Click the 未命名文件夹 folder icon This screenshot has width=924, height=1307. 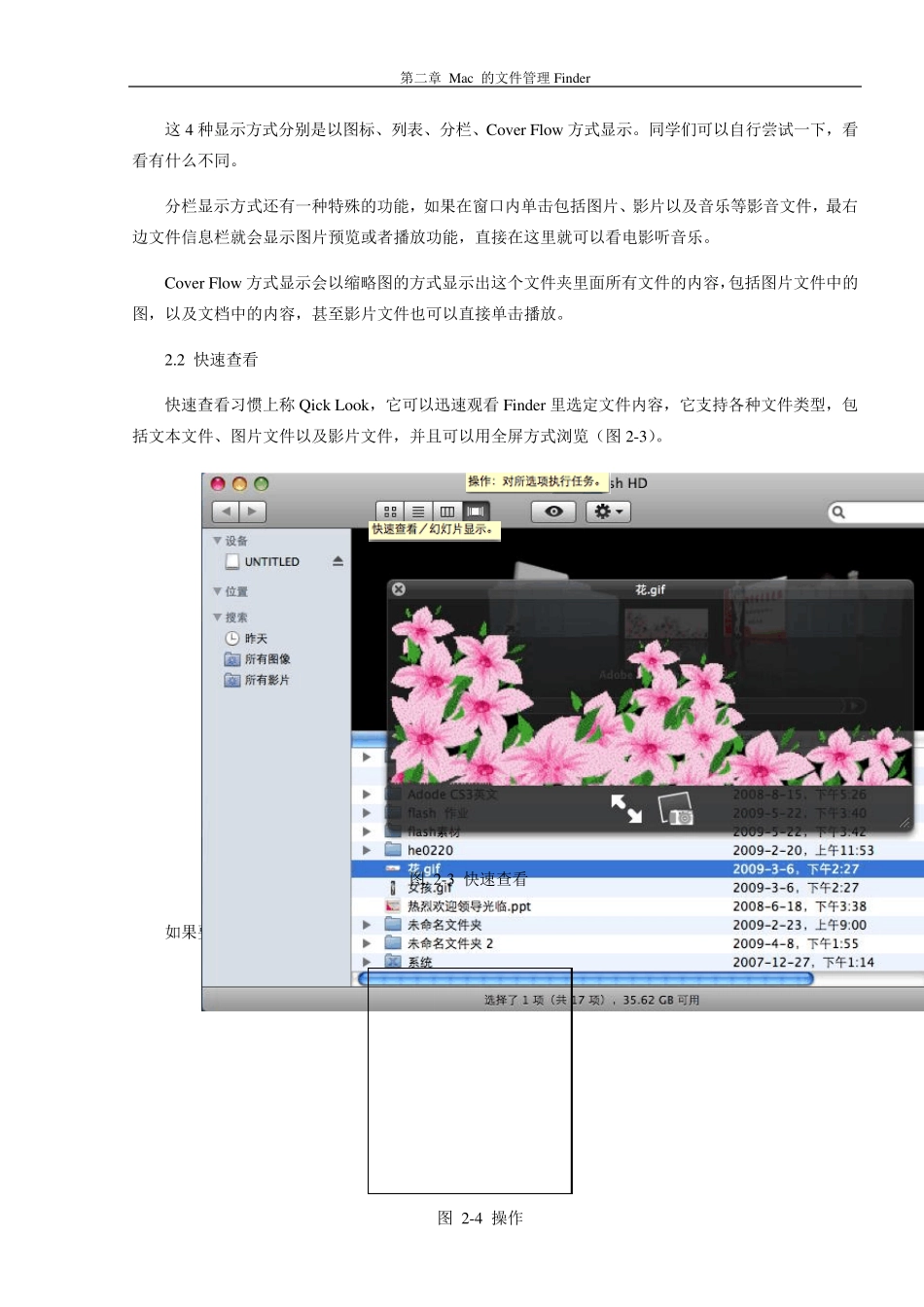point(393,925)
